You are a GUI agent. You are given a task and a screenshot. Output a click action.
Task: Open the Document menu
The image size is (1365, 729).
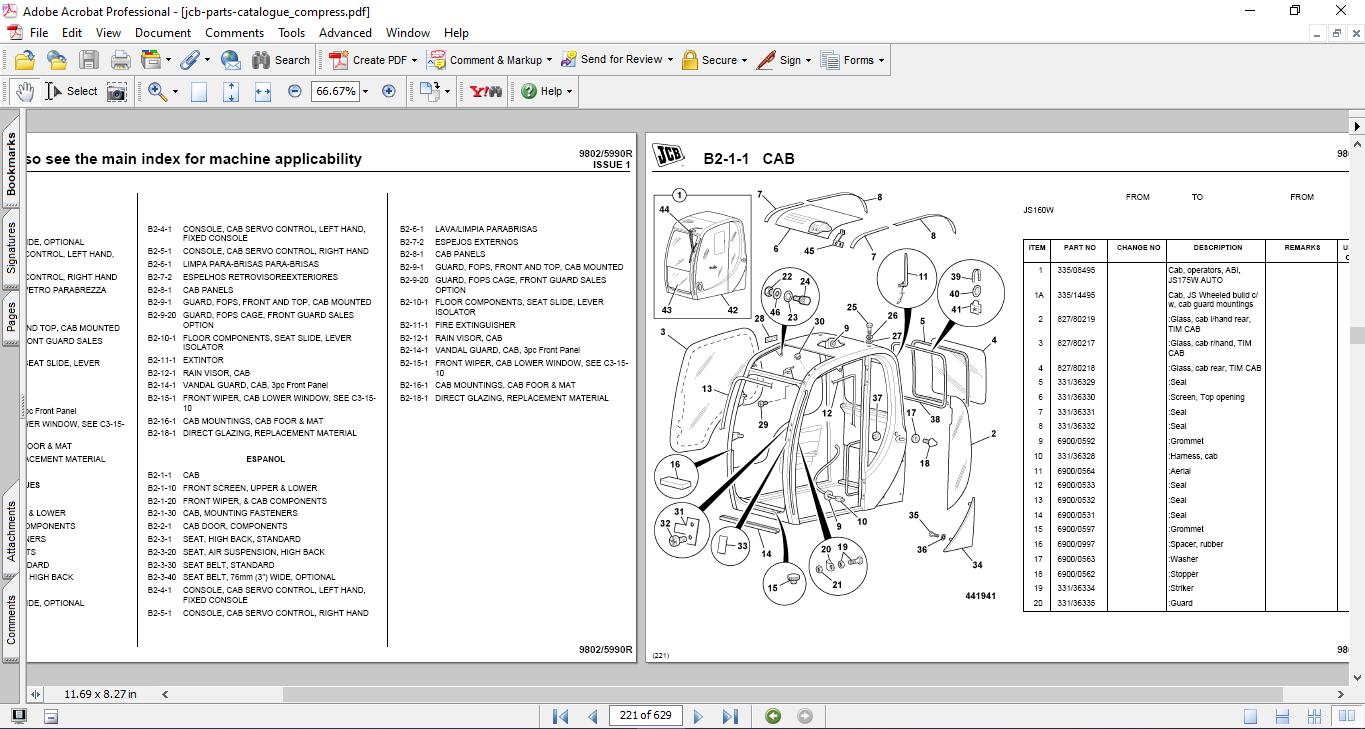pos(163,33)
